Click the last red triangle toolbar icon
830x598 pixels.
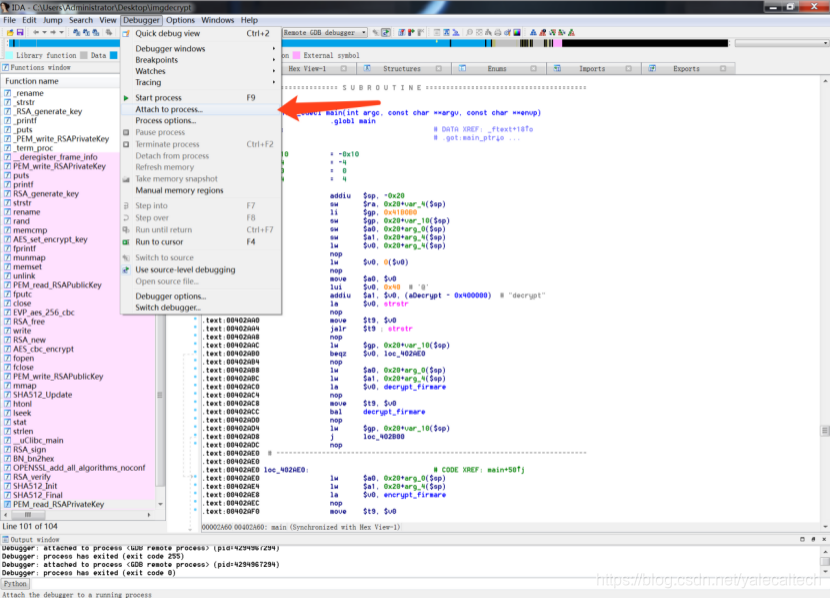571,33
